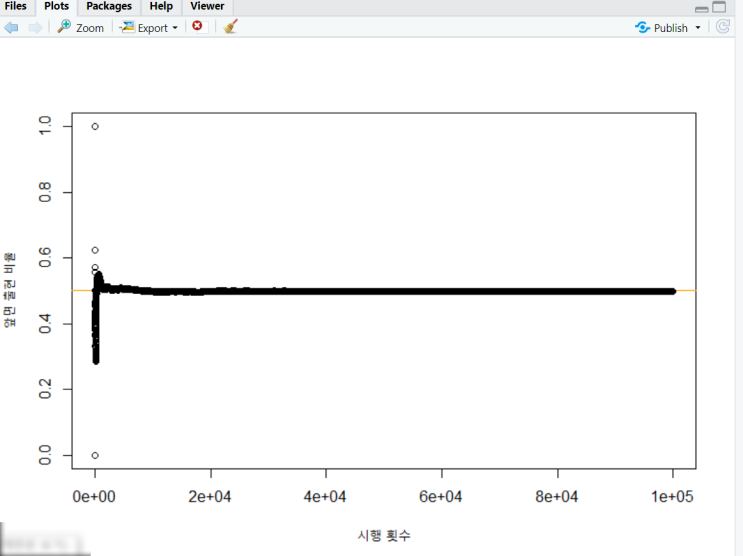
Task: Open the Publish dropdown arrow
Action: [698, 28]
